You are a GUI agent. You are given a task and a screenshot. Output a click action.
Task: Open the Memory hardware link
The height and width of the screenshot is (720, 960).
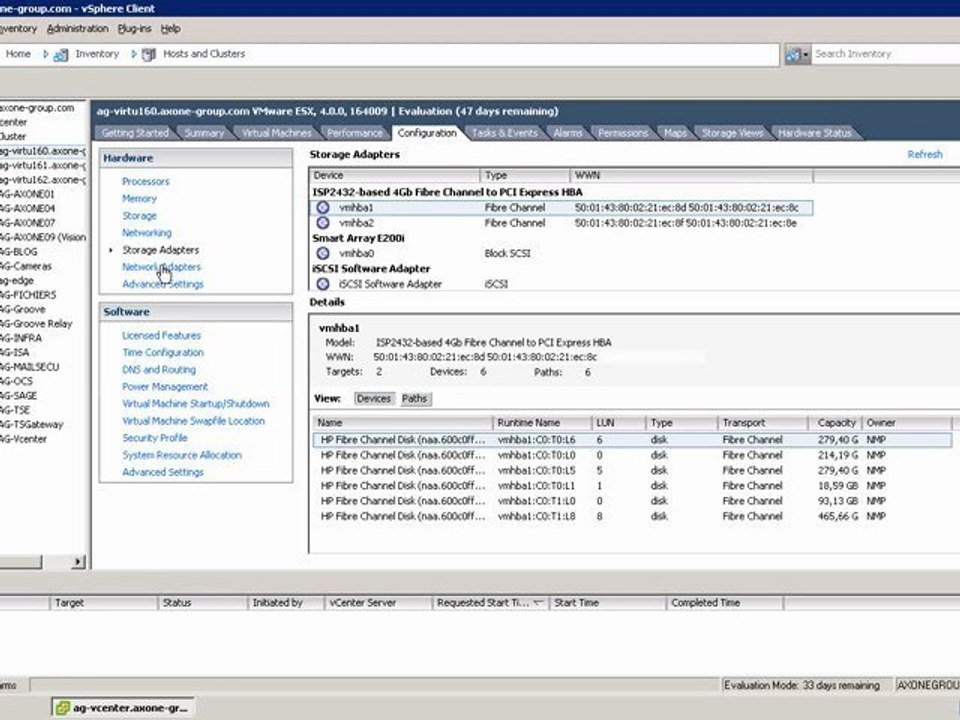pyautogui.click(x=139, y=198)
